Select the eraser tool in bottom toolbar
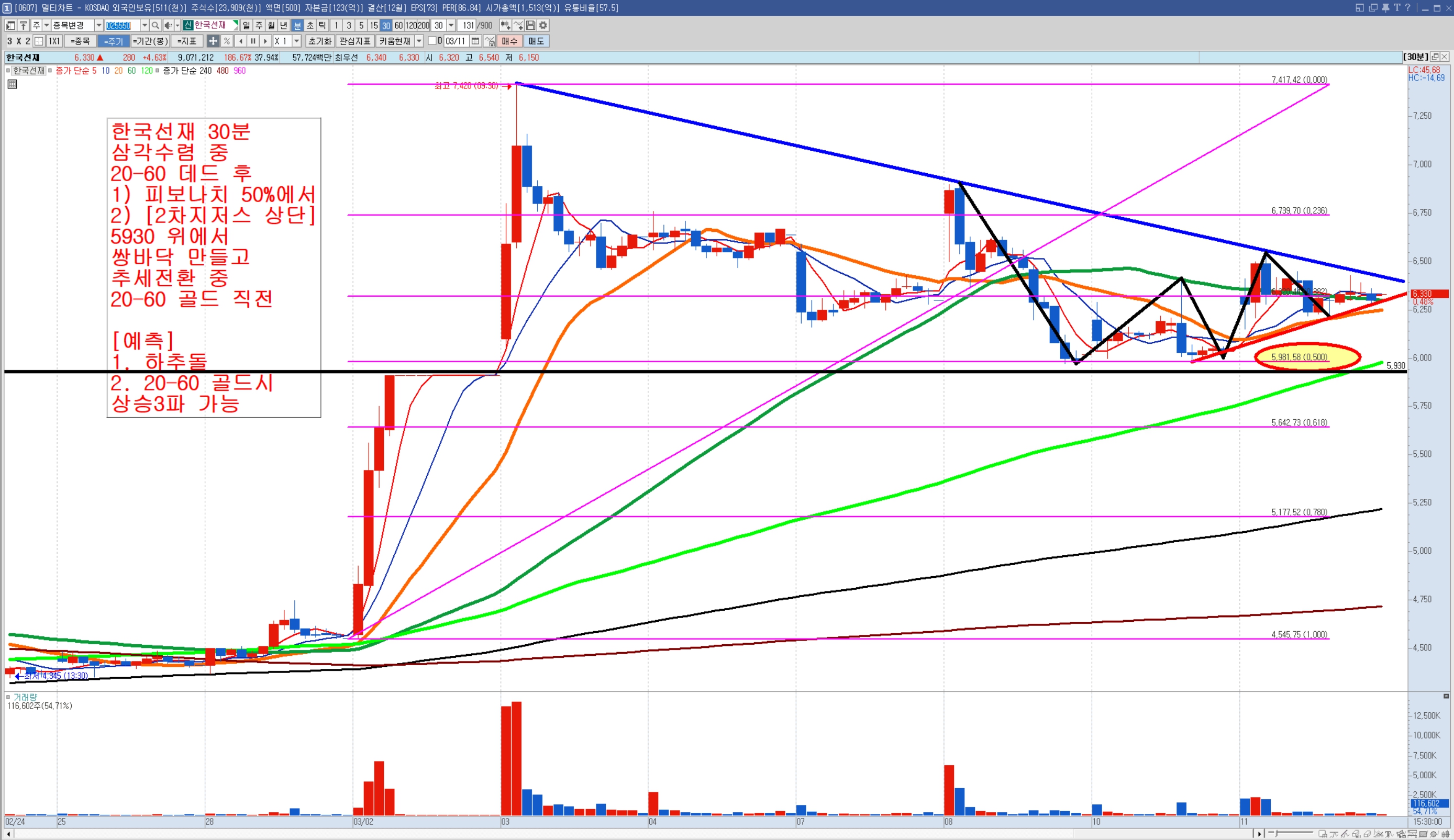This screenshot has width=1454, height=840. 1368,834
